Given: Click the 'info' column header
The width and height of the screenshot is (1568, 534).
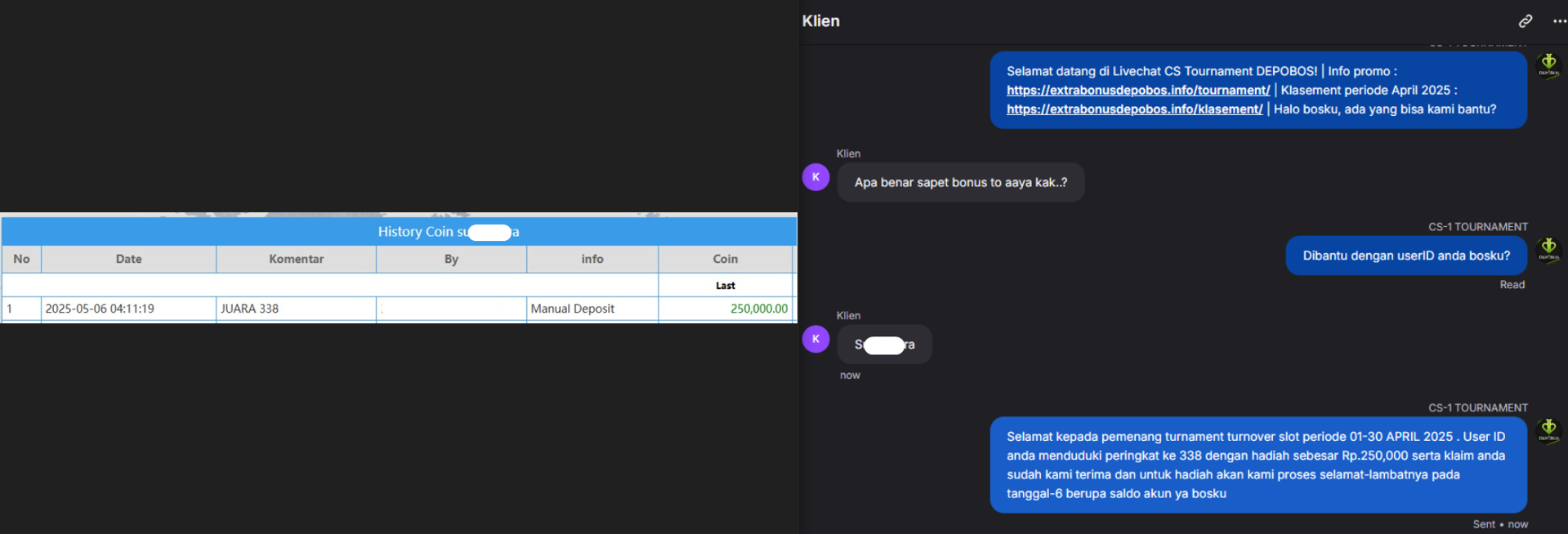Looking at the screenshot, I should click(x=592, y=259).
